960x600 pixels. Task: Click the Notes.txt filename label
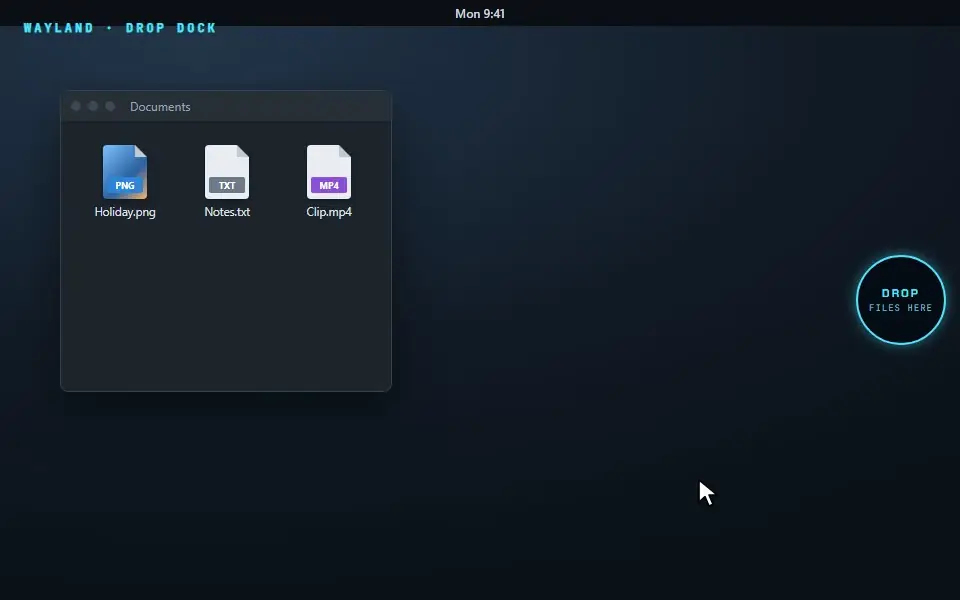pos(227,212)
